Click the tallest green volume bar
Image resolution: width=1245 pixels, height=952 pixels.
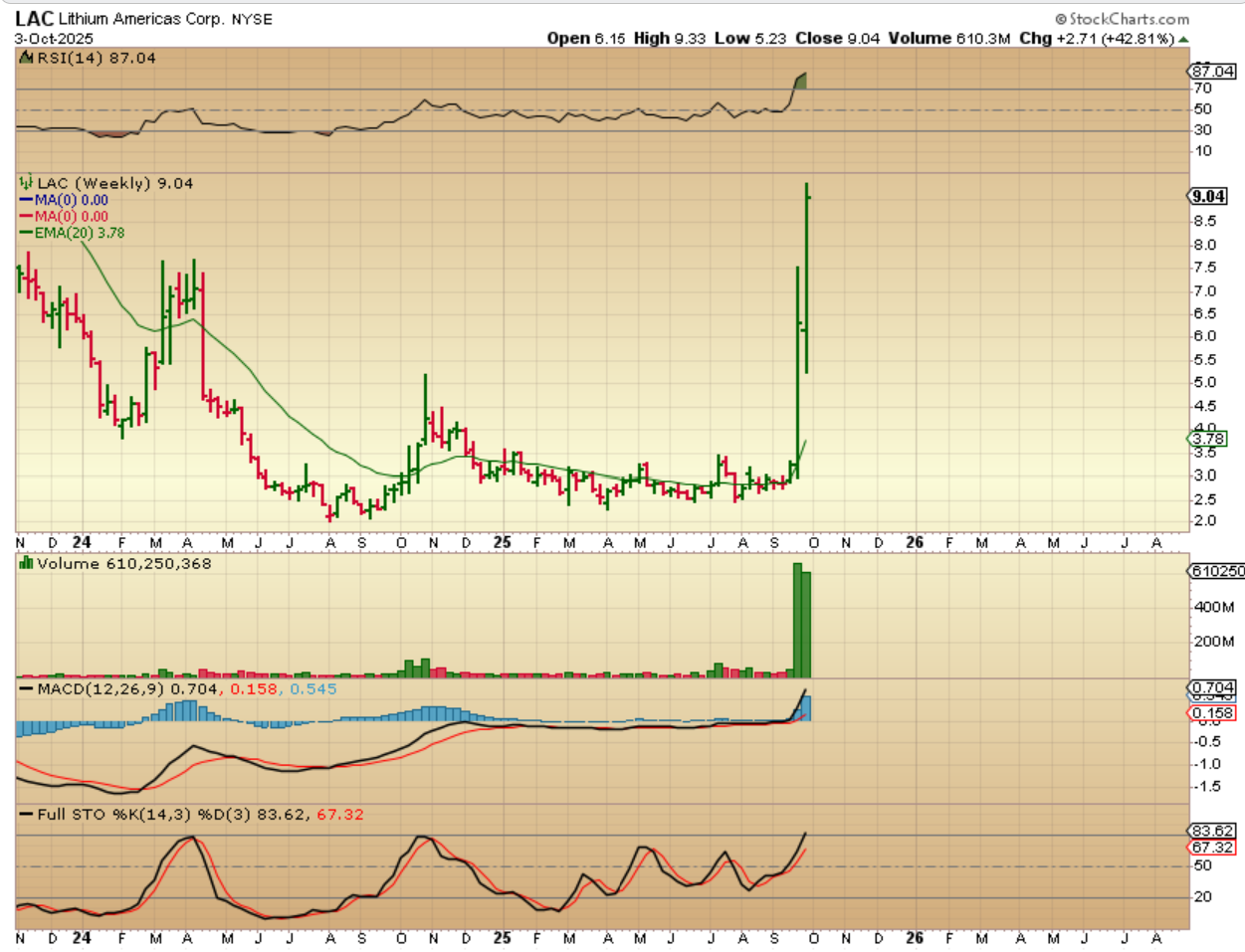[797, 621]
